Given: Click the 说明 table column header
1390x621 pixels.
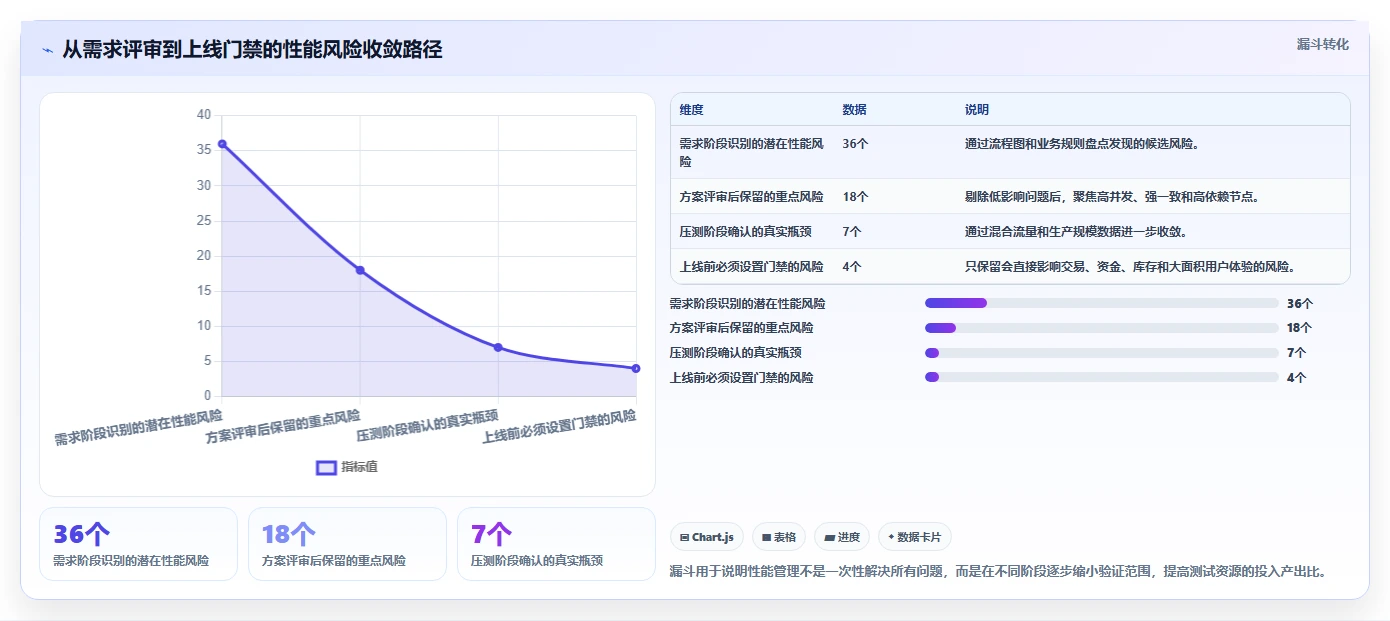Looking at the screenshot, I should click(976, 110).
